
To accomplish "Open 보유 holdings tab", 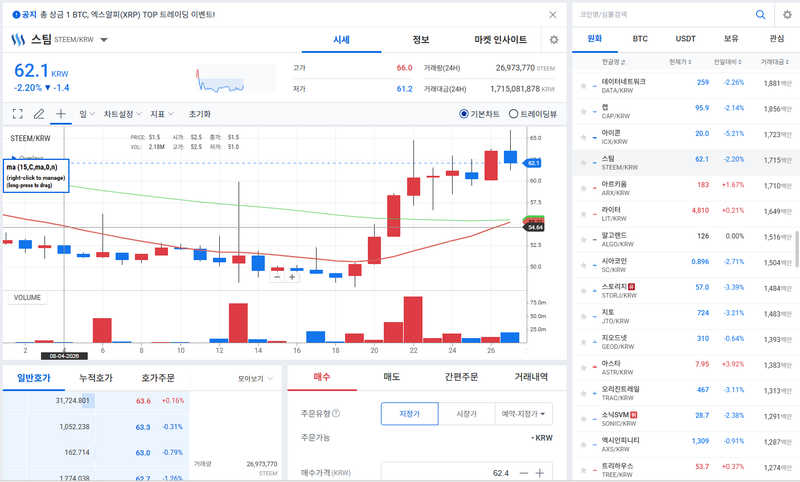I will pos(731,39).
